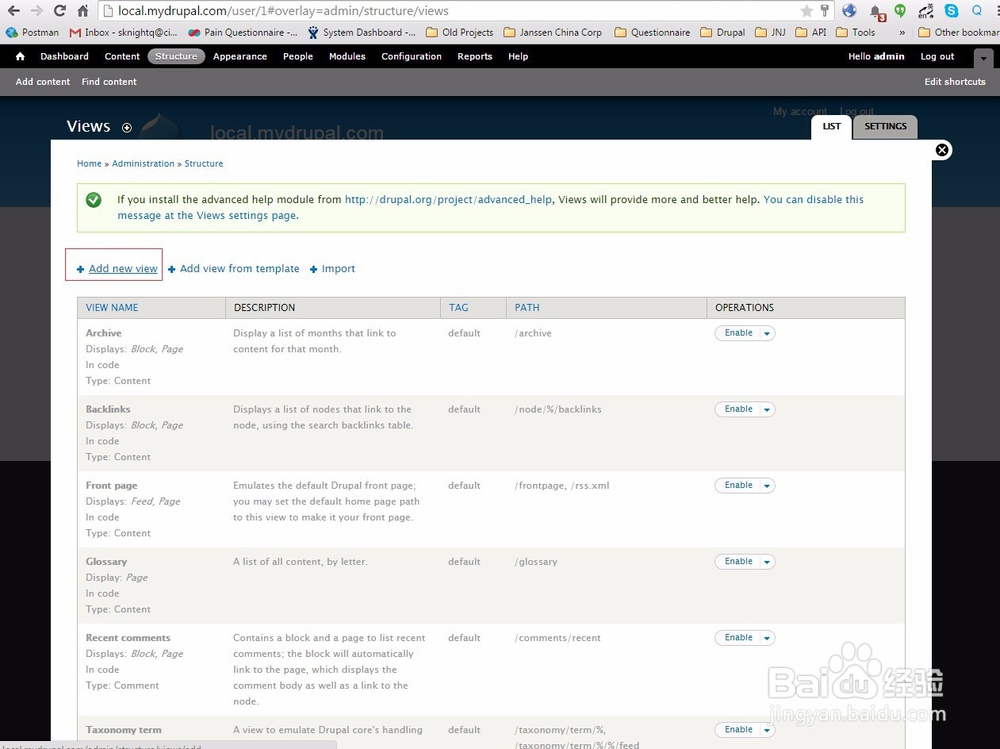The image size is (1000, 749).
Task: Reload the page with refresh icon
Action: [59, 11]
